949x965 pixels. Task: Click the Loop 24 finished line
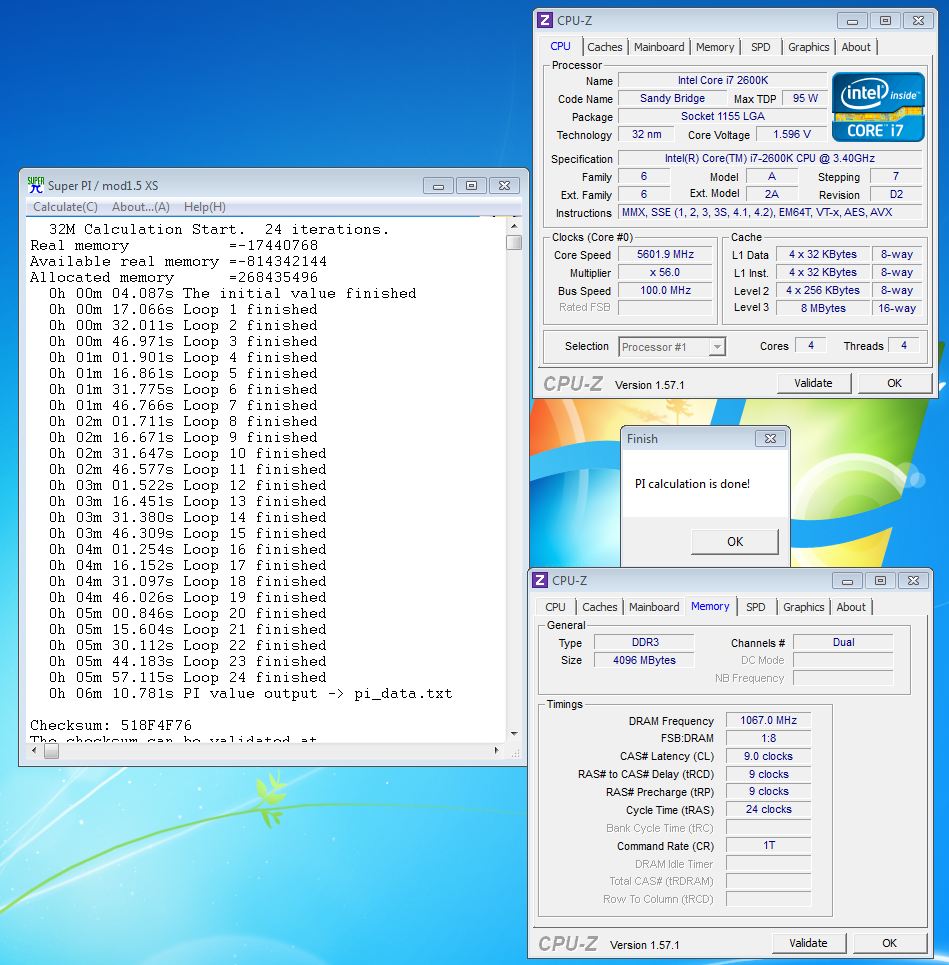tap(188, 677)
